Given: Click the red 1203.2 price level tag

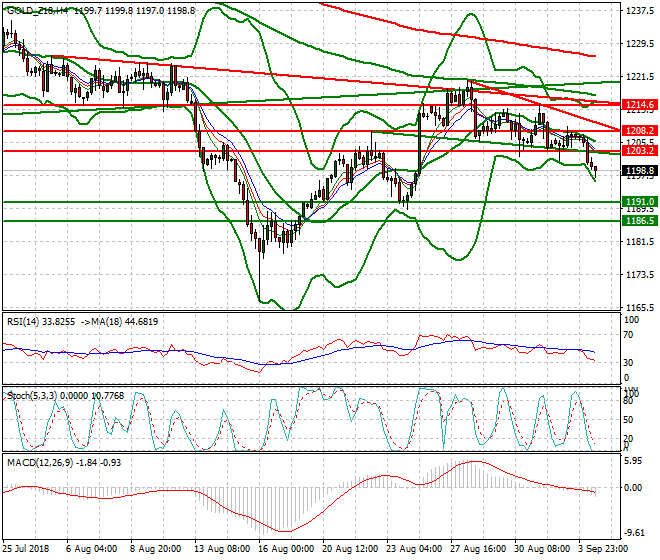Looking at the screenshot, I should pos(638,151).
